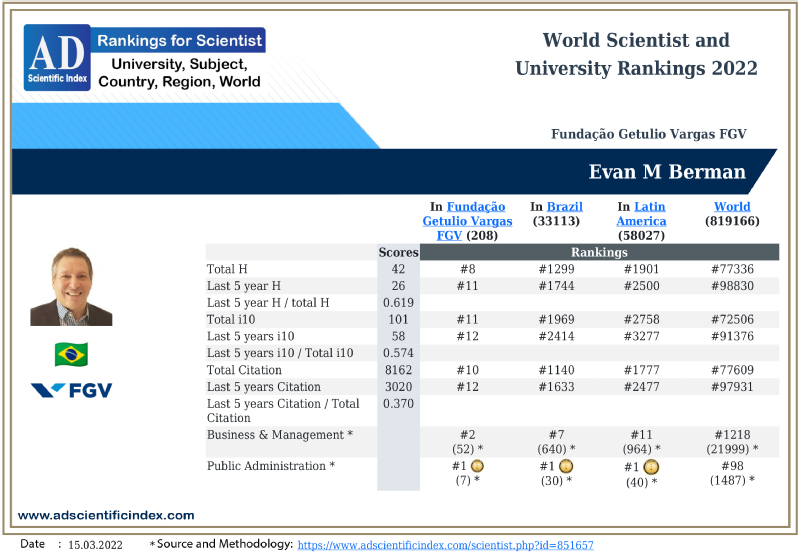Click gold medal in Latin America column
The height and width of the screenshot is (556, 798).
click(651, 467)
